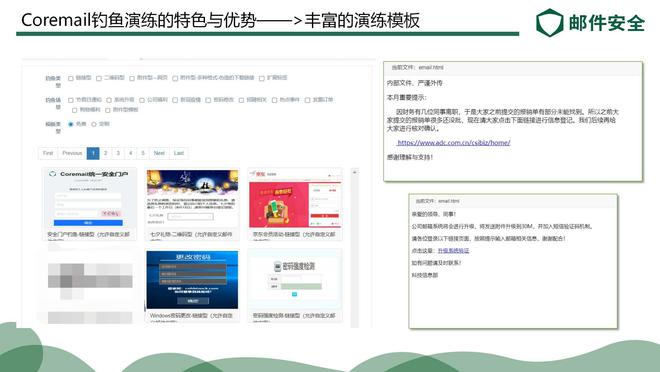
Task: Check the 公司福利 scenario checkbox
Action: pyautogui.click(x=142, y=100)
